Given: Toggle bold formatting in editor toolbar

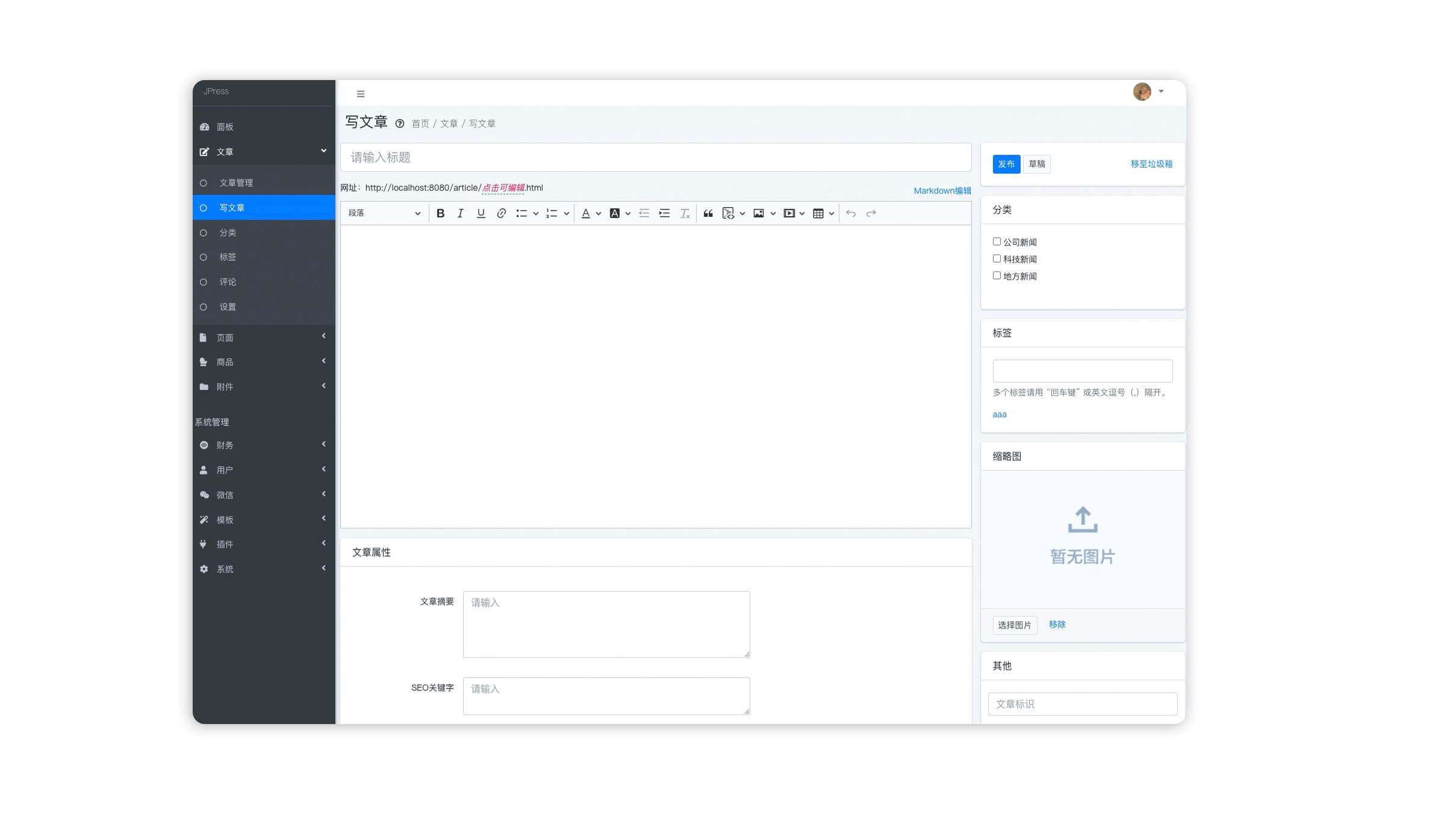Looking at the screenshot, I should point(440,213).
